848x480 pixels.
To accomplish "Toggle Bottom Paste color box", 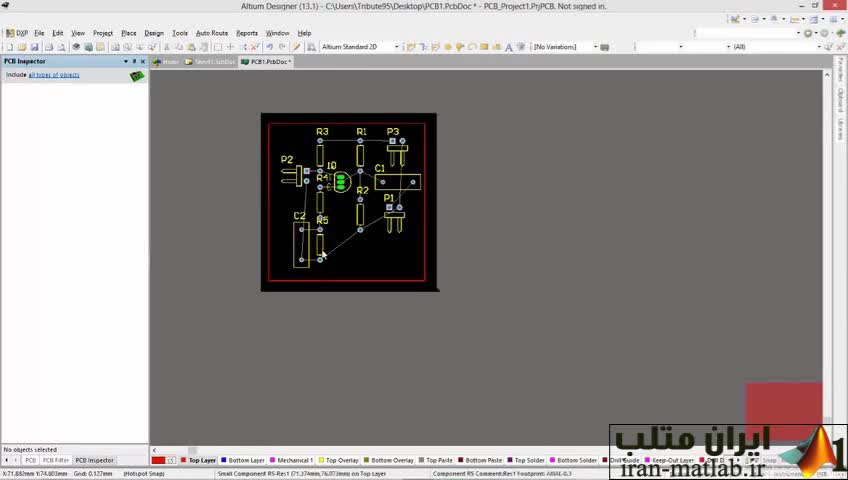I will click(460, 461).
